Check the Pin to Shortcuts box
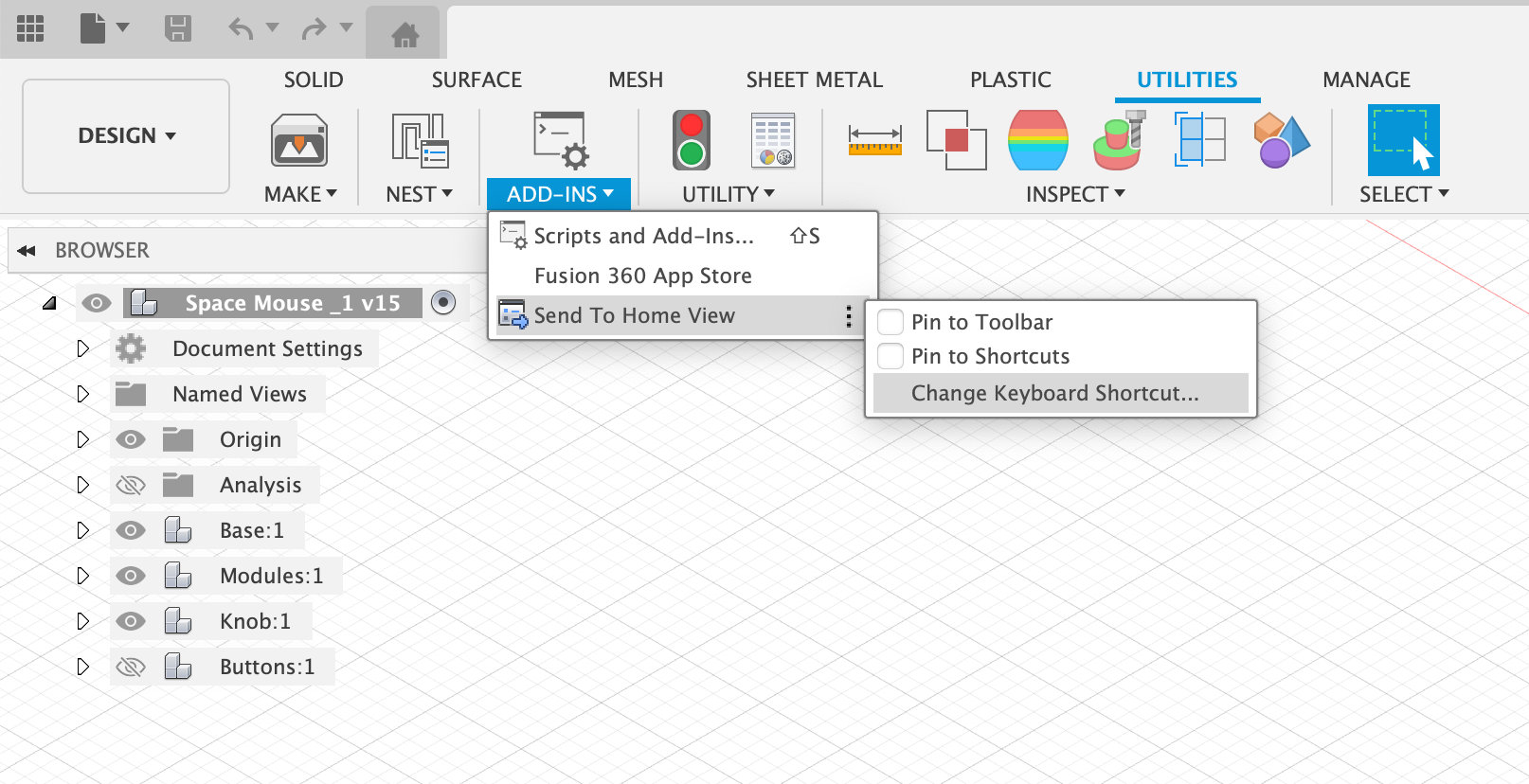Screen dimensions: 1529x784 (890, 356)
